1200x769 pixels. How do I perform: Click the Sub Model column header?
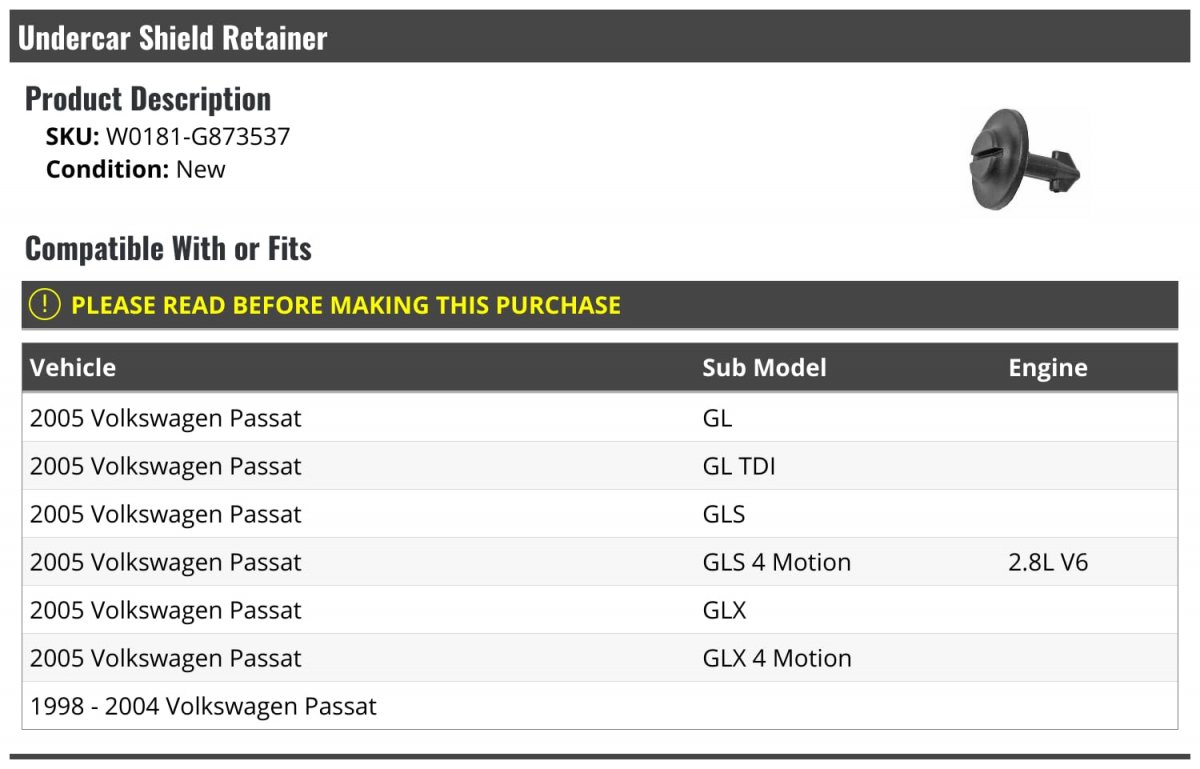[764, 368]
